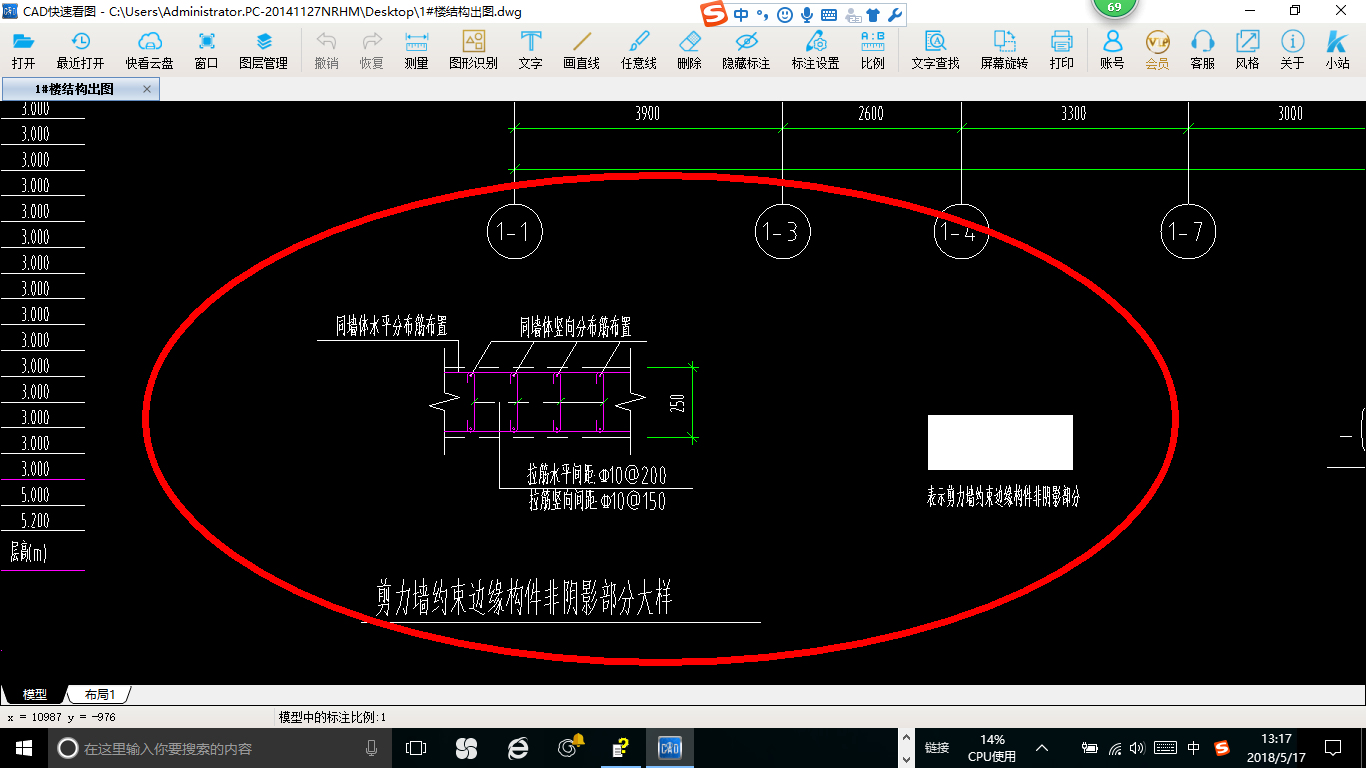Screen dimensions: 1366x768
Task: Open the 快看云盘 cloud drive
Action: pyautogui.click(x=149, y=50)
